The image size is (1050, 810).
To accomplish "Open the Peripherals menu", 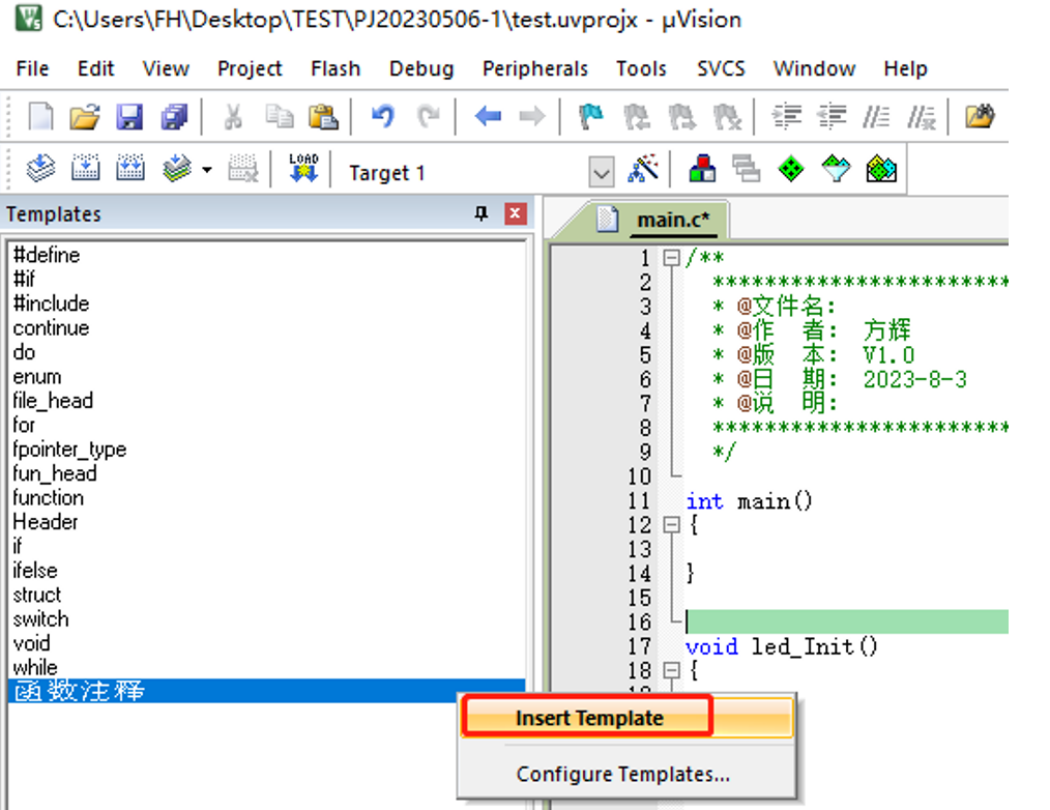I will point(535,69).
